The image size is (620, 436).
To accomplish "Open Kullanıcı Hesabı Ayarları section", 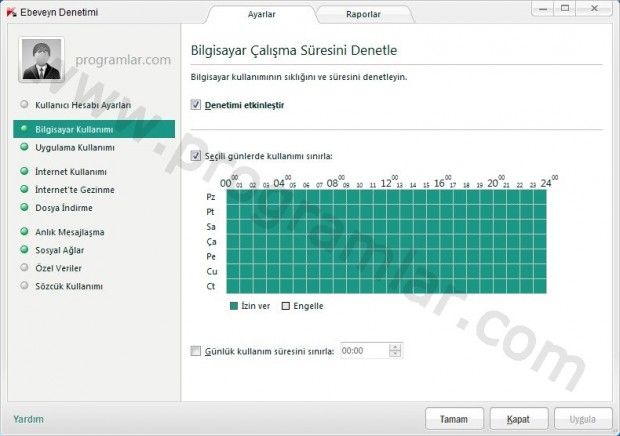I will (83, 105).
